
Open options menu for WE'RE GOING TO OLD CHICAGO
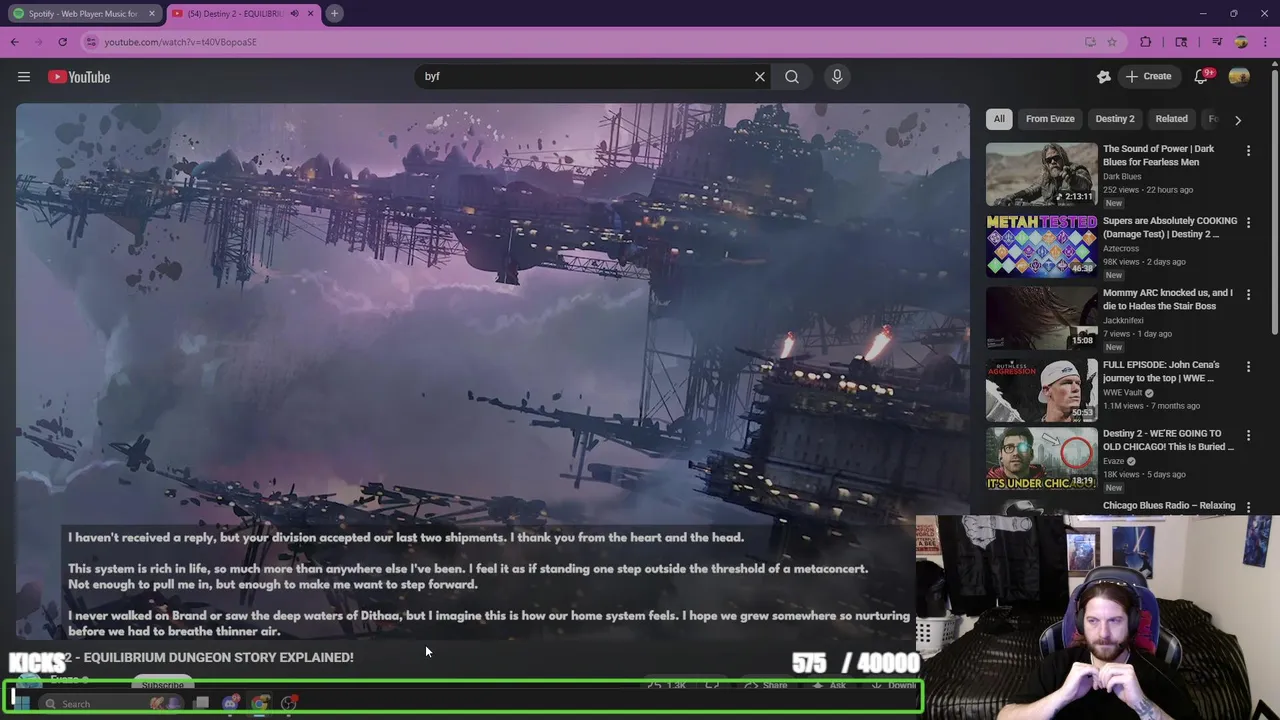click(x=1248, y=436)
